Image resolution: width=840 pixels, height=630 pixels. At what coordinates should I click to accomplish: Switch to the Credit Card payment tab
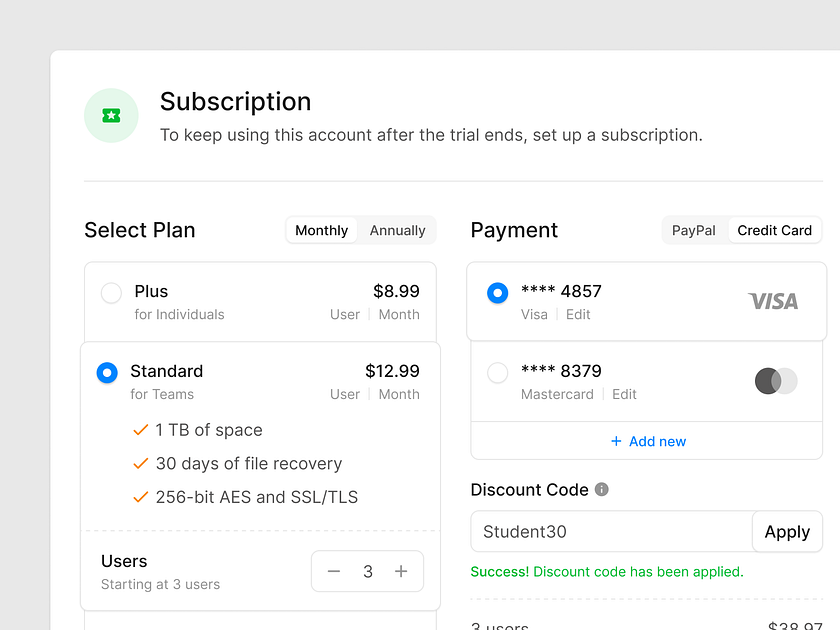tap(775, 230)
